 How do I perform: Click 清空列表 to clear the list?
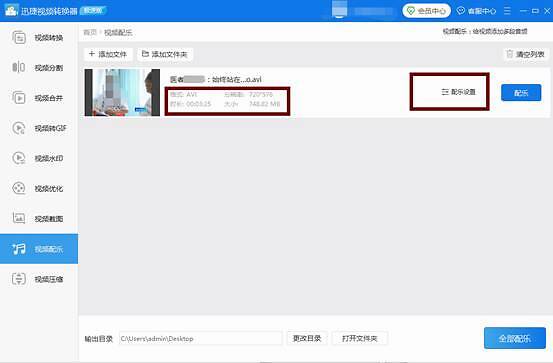(525, 54)
